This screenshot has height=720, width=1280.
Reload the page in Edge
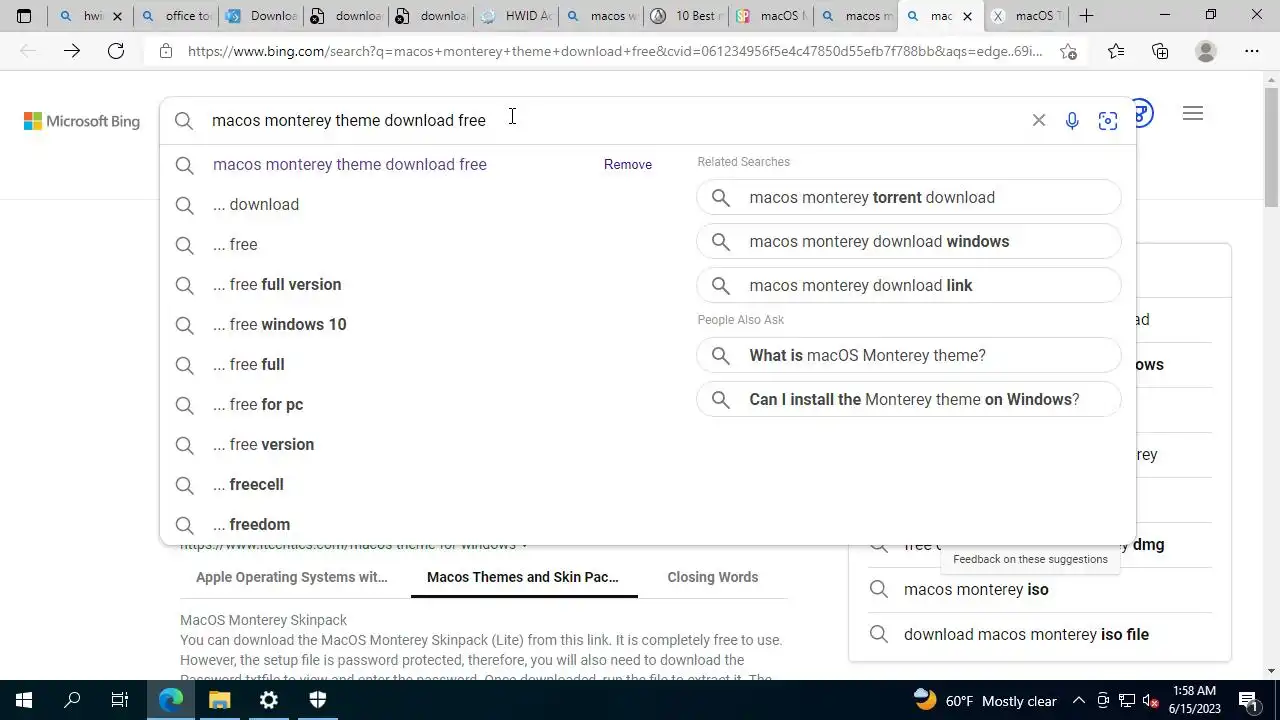(116, 51)
